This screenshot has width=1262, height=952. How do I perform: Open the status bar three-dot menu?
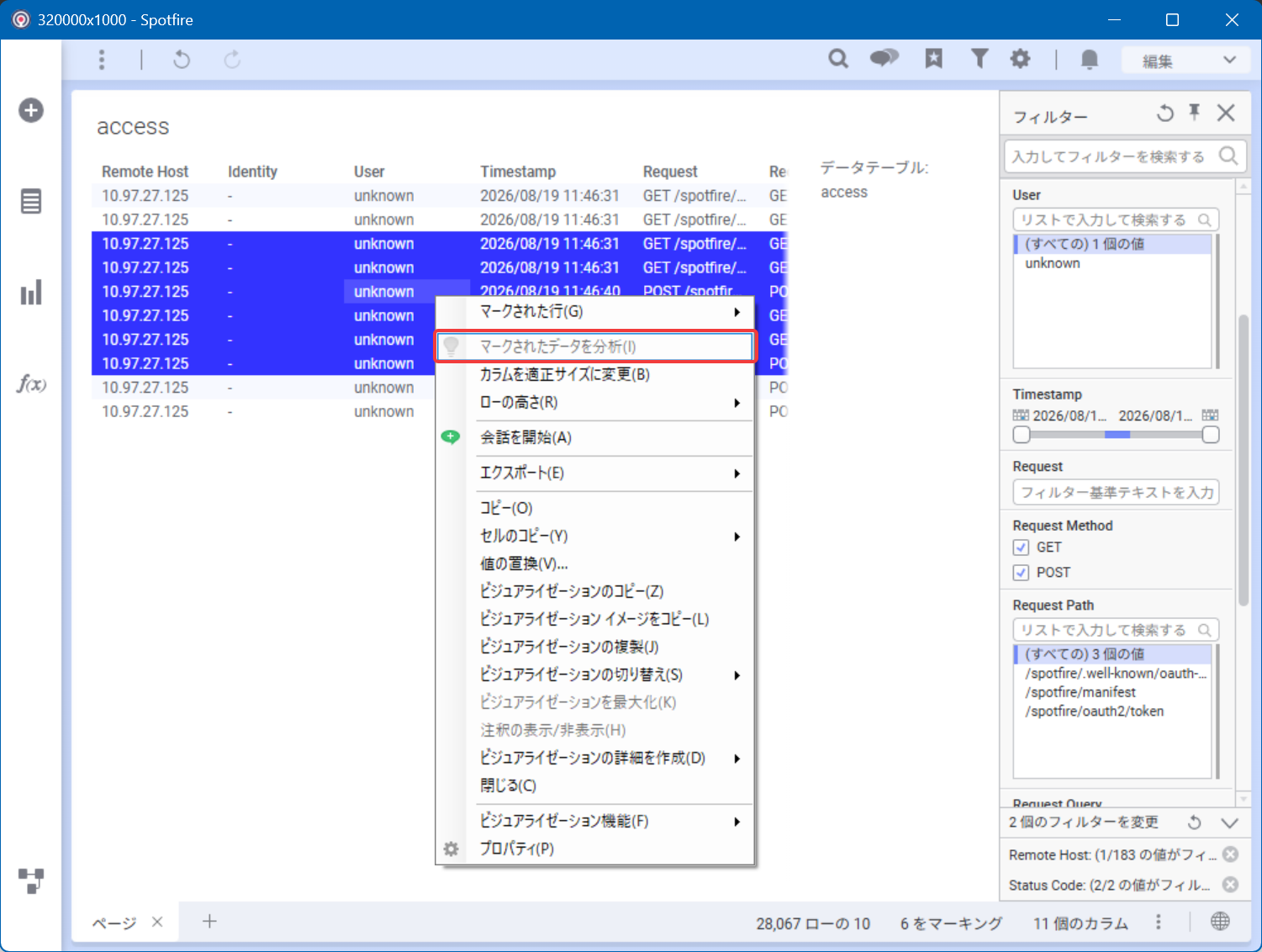pyautogui.click(x=1159, y=922)
